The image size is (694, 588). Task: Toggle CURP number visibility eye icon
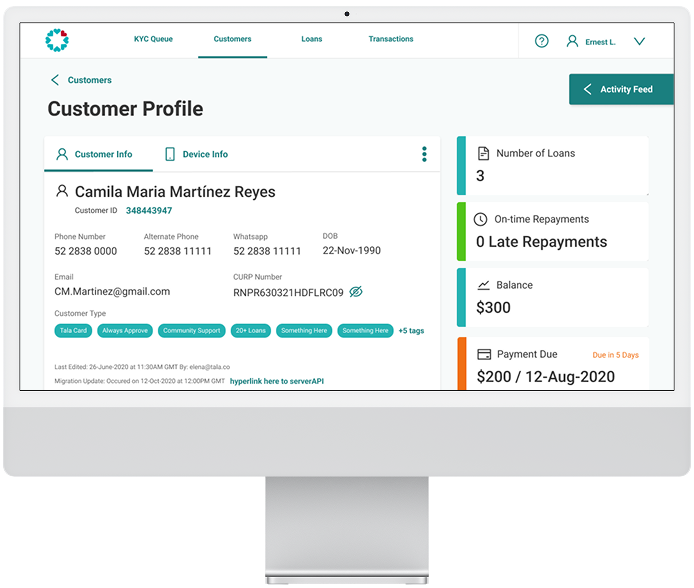tap(356, 292)
